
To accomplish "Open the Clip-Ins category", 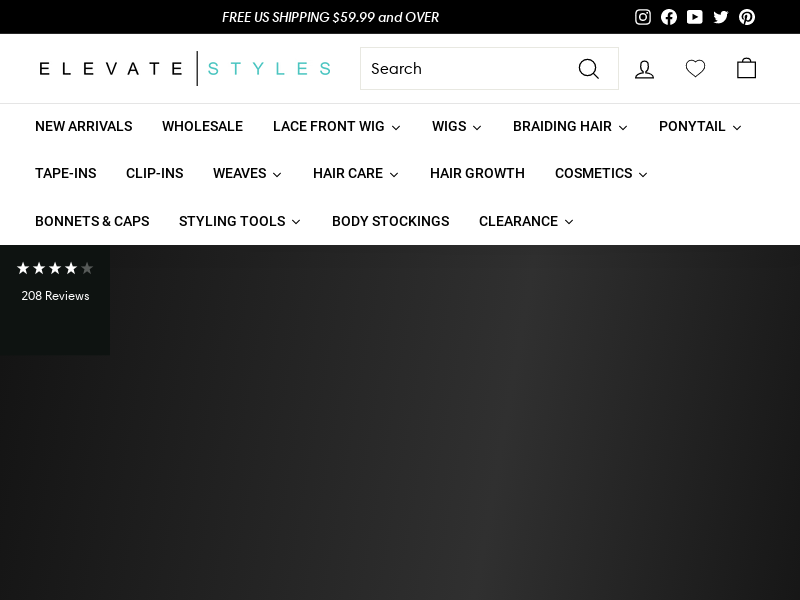I will [155, 173].
